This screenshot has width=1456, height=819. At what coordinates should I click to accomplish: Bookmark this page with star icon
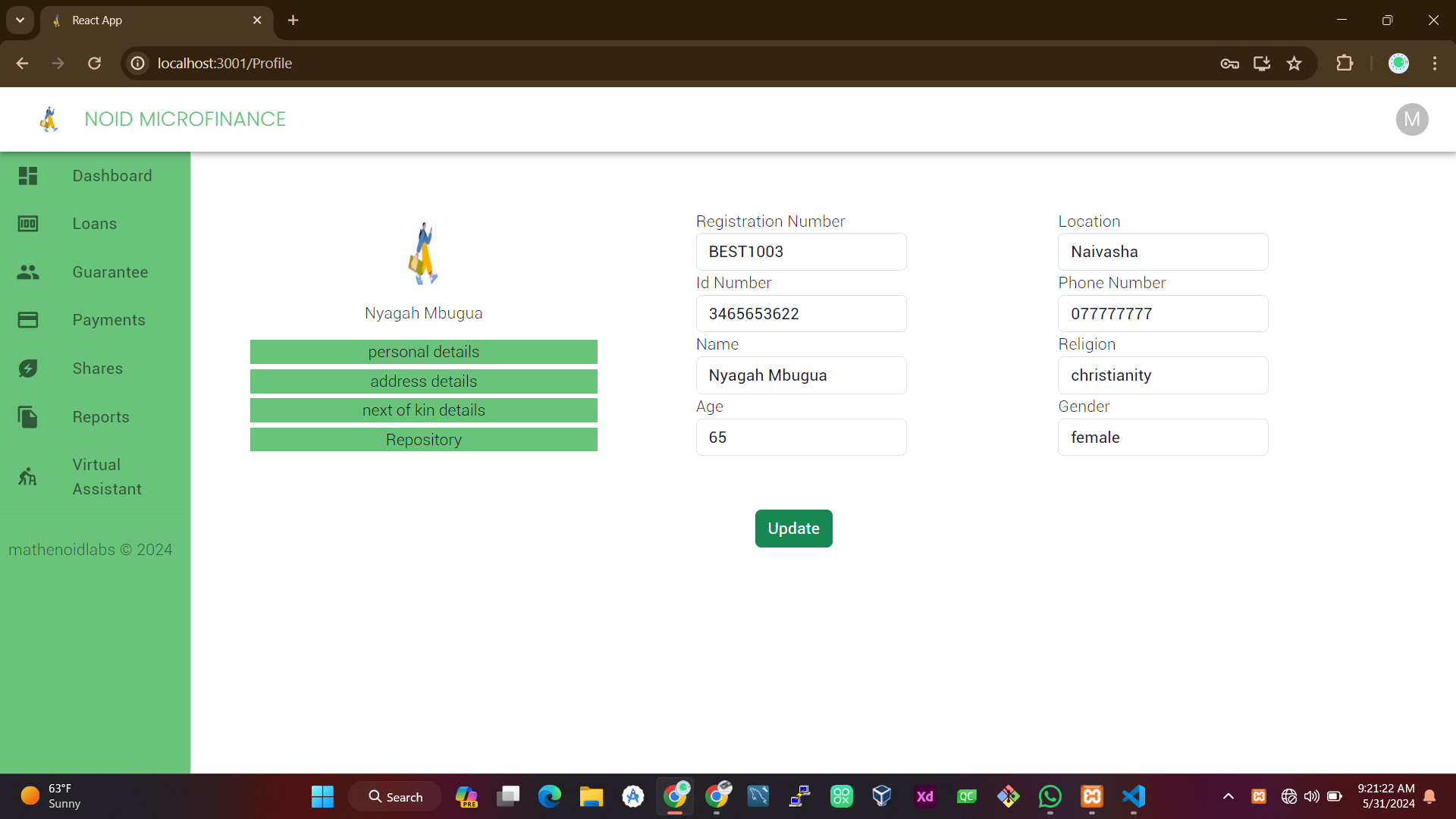(x=1294, y=64)
